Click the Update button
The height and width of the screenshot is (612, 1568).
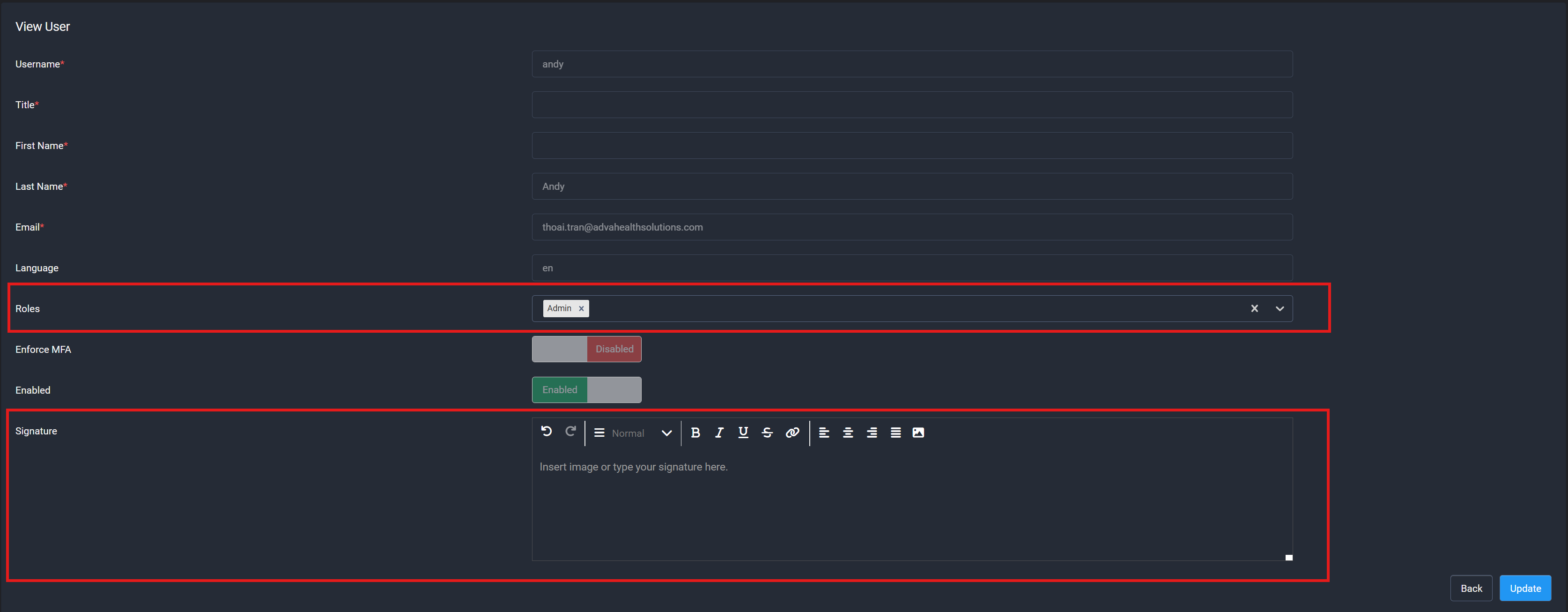click(x=1525, y=588)
